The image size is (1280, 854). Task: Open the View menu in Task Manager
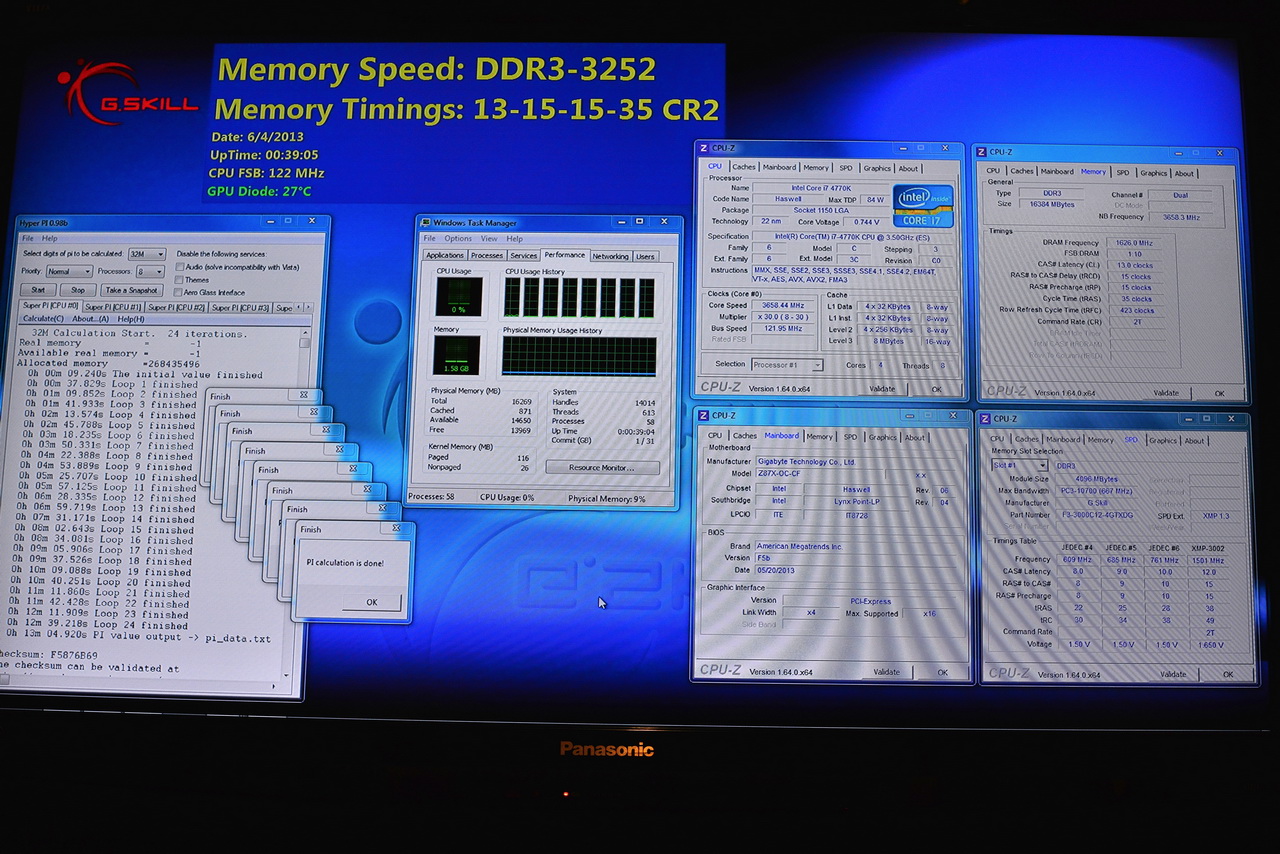(x=489, y=239)
